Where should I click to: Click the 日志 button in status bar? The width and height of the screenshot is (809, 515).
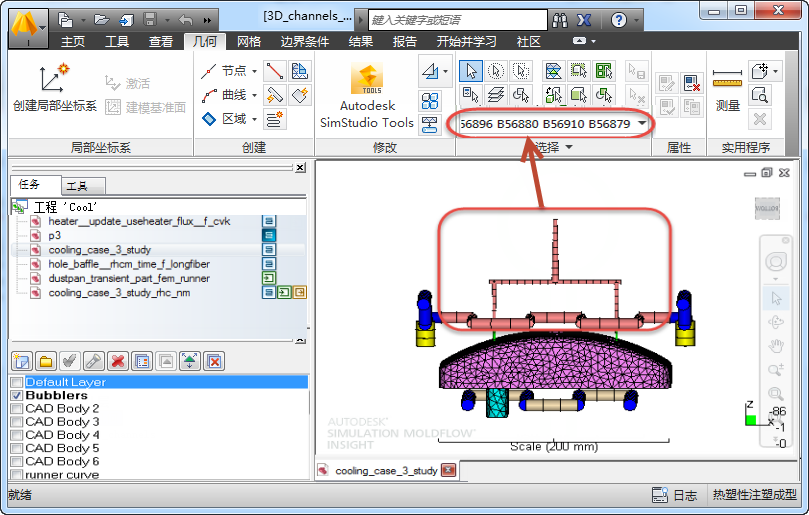674,495
